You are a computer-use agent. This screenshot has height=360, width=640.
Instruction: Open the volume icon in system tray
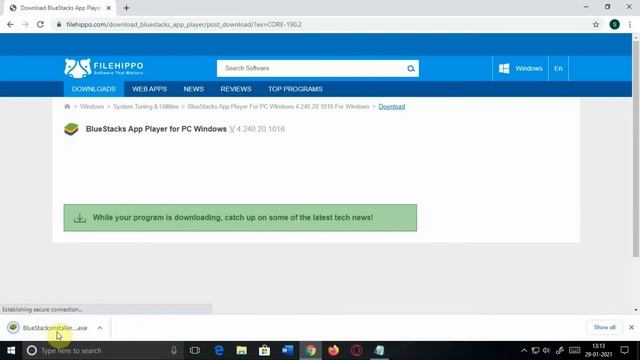pyautogui.click(x=547, y=351)
